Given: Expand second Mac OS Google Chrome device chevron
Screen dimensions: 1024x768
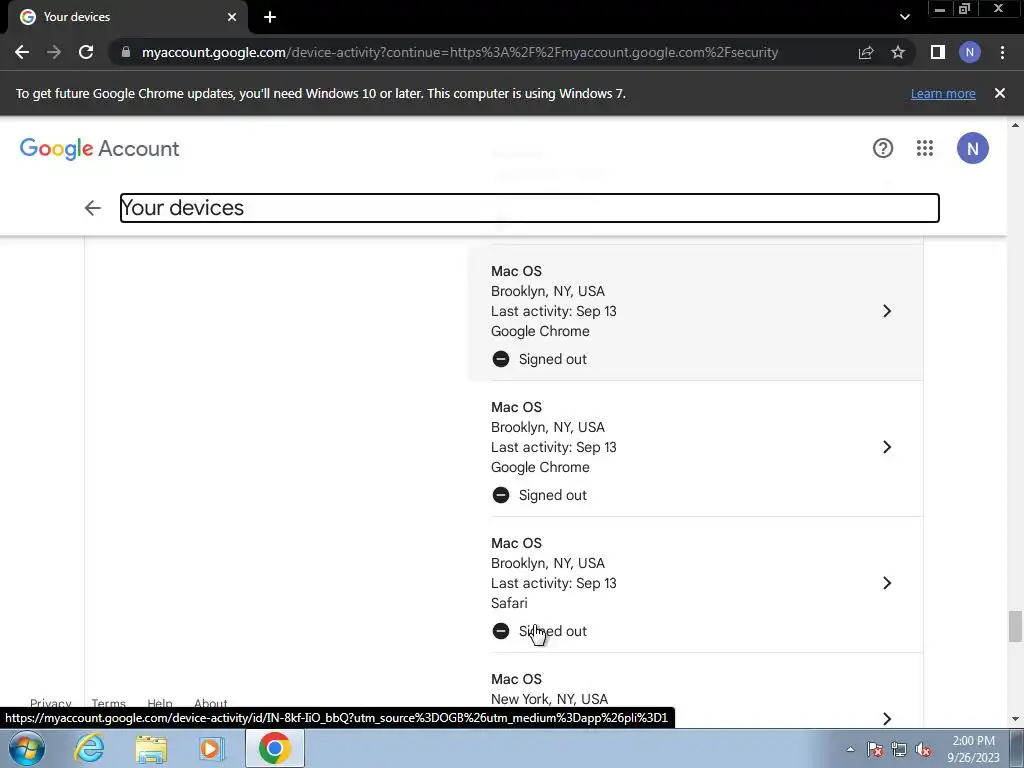Looking at the screenshot, I should [887, 447].
